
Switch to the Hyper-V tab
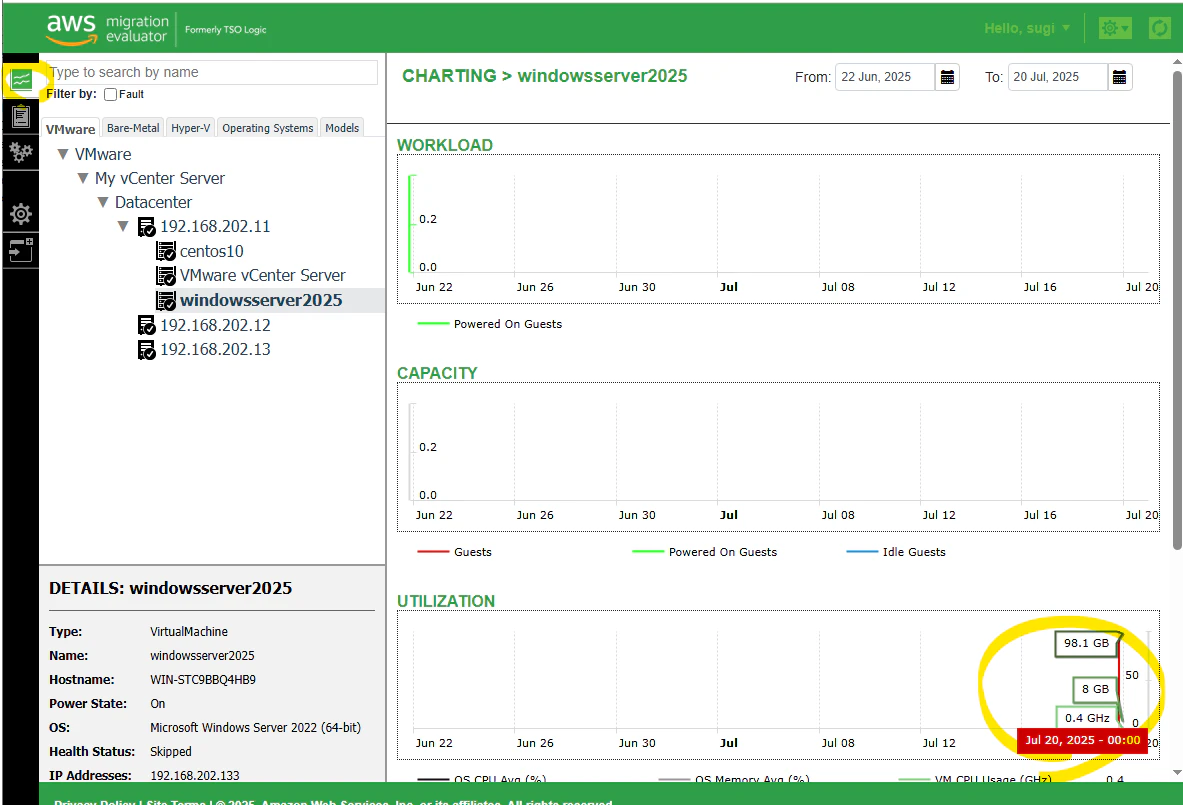point(190,128)
